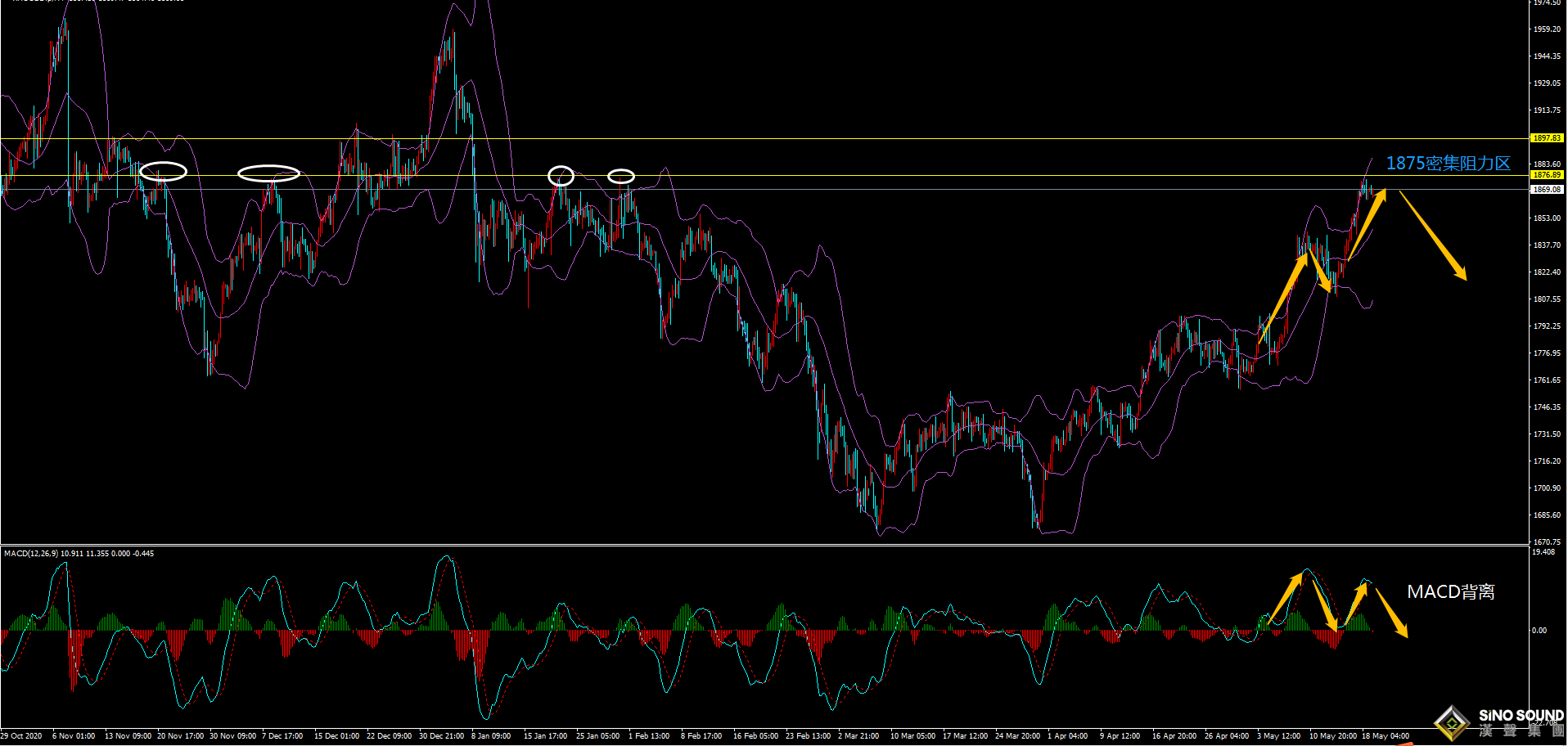Viewport: 1568px width, 746px height.
Task: Click the 15 Dec 01:00 time label
Action: (336, 736)
